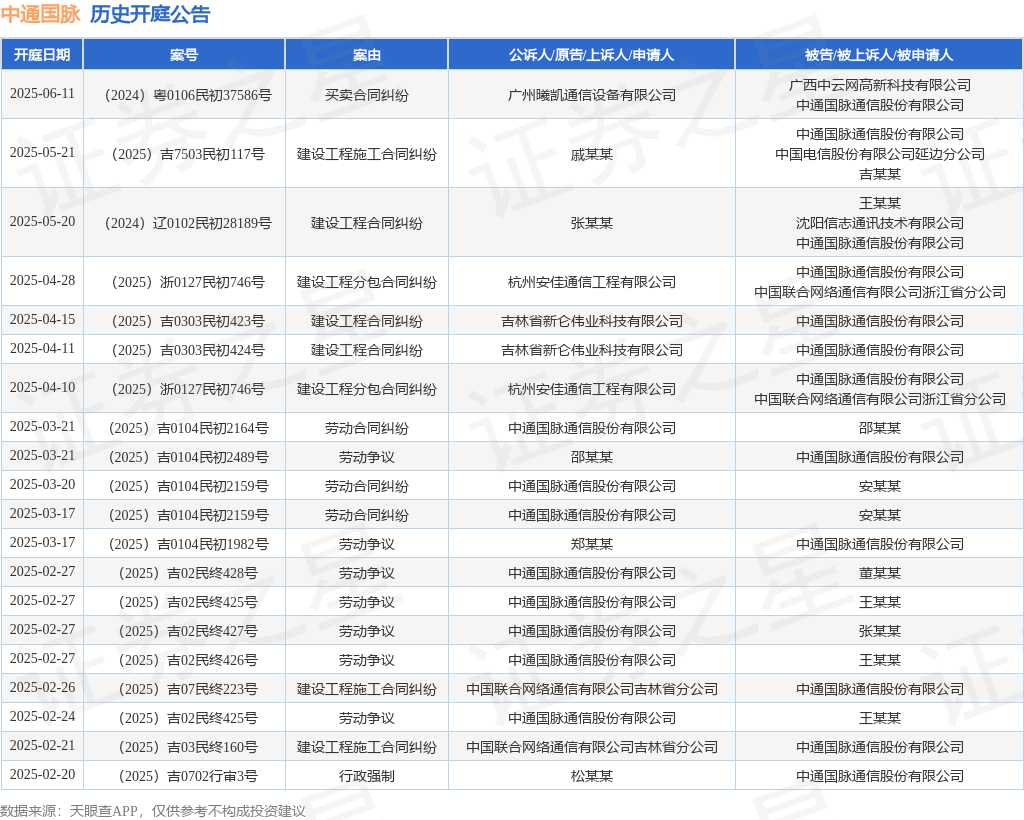
Task: Select date cell 2025-02-24
Action: tap(42, 716)
